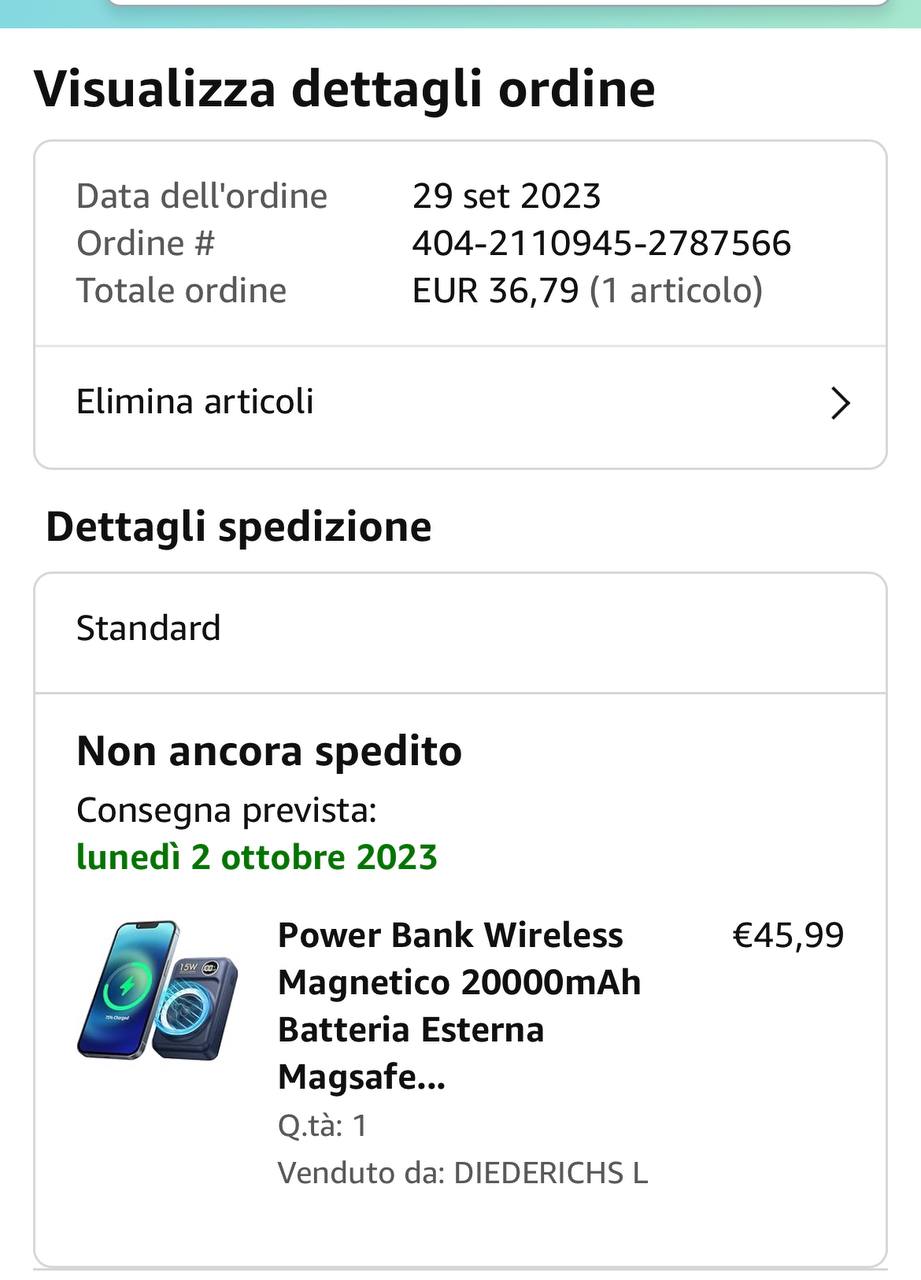The width and height of the screenshot is (921, 1280).
Task: Tap the EUR 36,79 order total
Action: coord(495,290)
